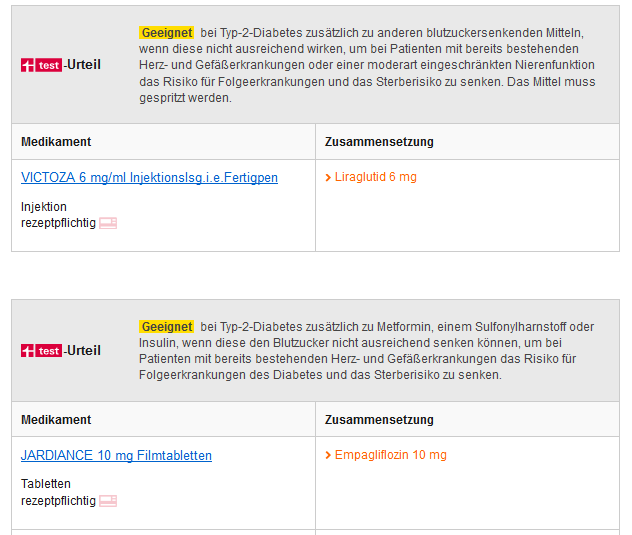Screen dimensions: 632x535
Task: Click the prescription icon under Victoza
Action: point(108,223)
